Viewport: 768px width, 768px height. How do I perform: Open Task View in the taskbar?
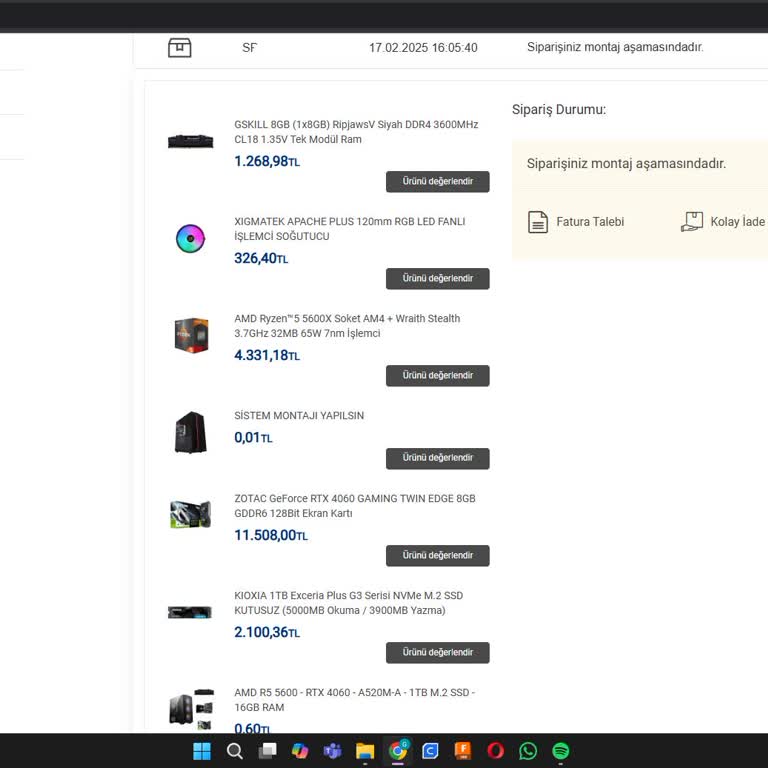(x=267, y=751)
